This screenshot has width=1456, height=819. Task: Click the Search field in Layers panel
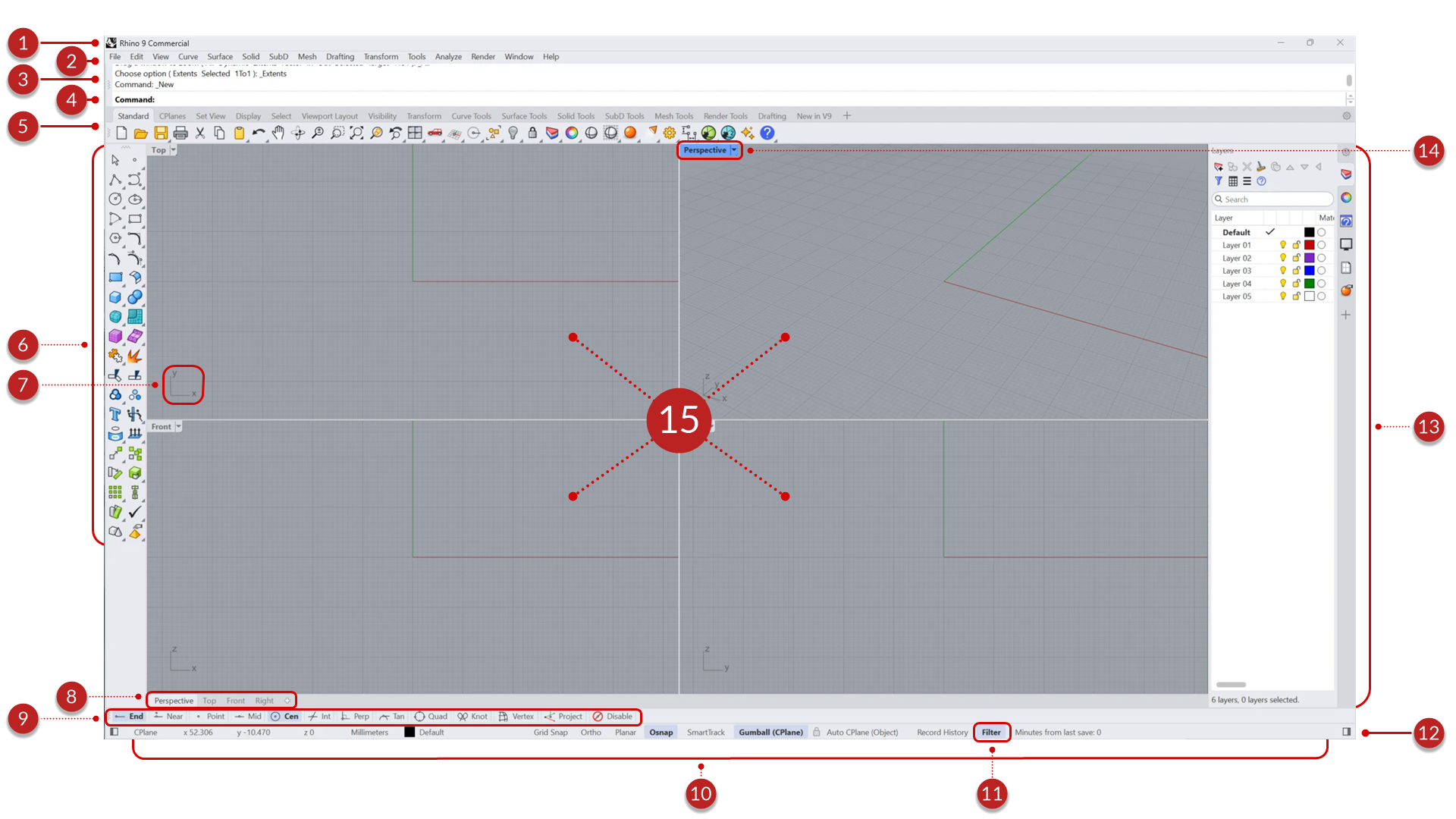coord(1272,199)
